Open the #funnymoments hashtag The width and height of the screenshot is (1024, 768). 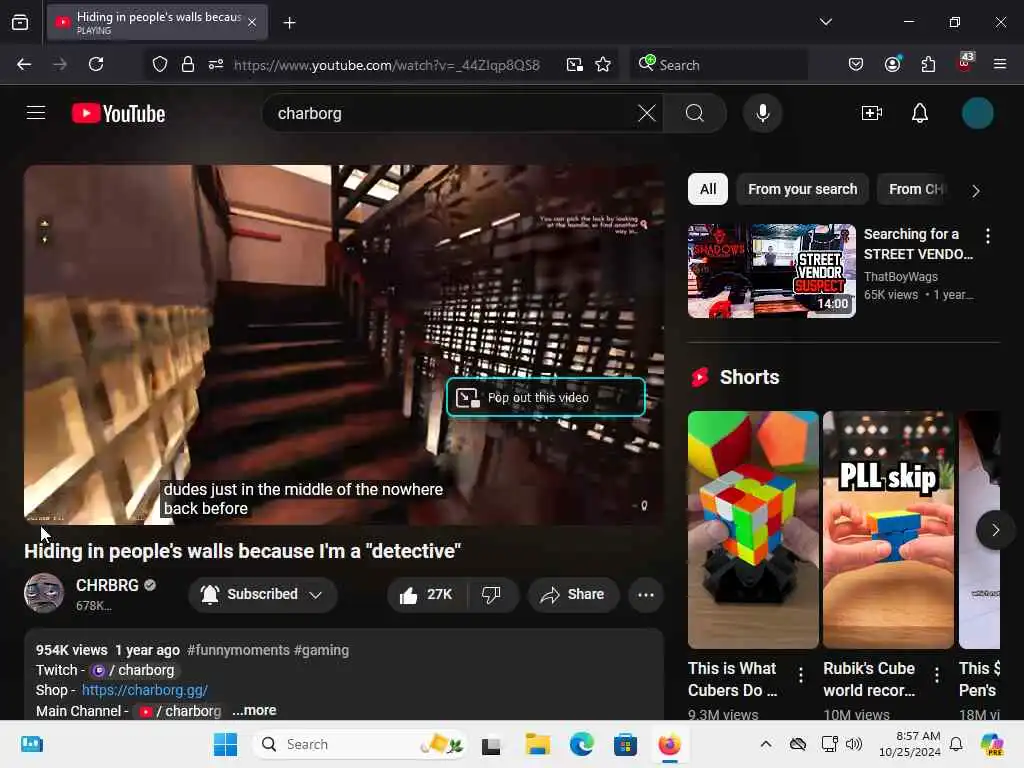[x=238, y=650]
